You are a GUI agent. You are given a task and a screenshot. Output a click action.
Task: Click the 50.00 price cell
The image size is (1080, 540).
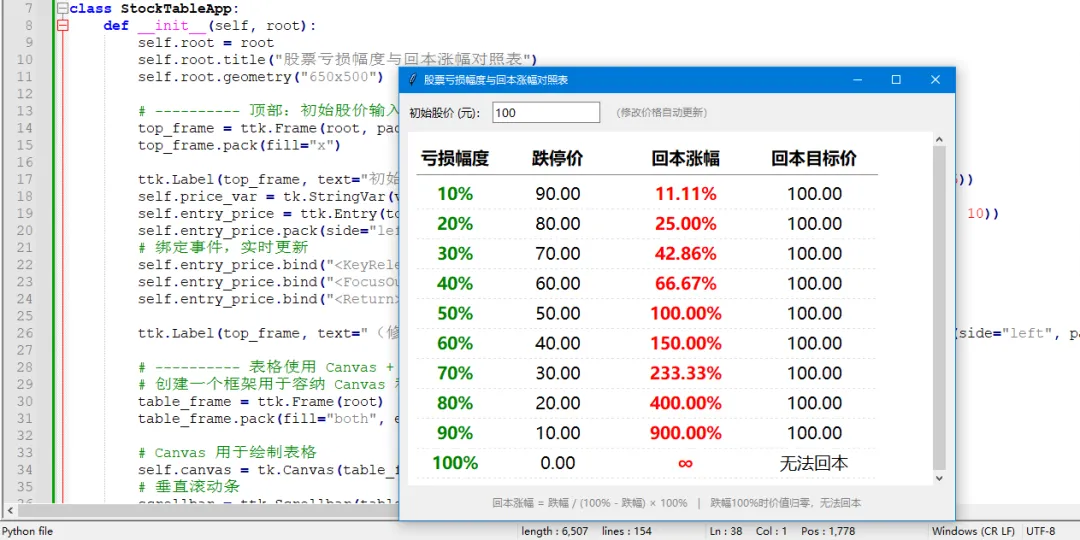click(558, 313)
